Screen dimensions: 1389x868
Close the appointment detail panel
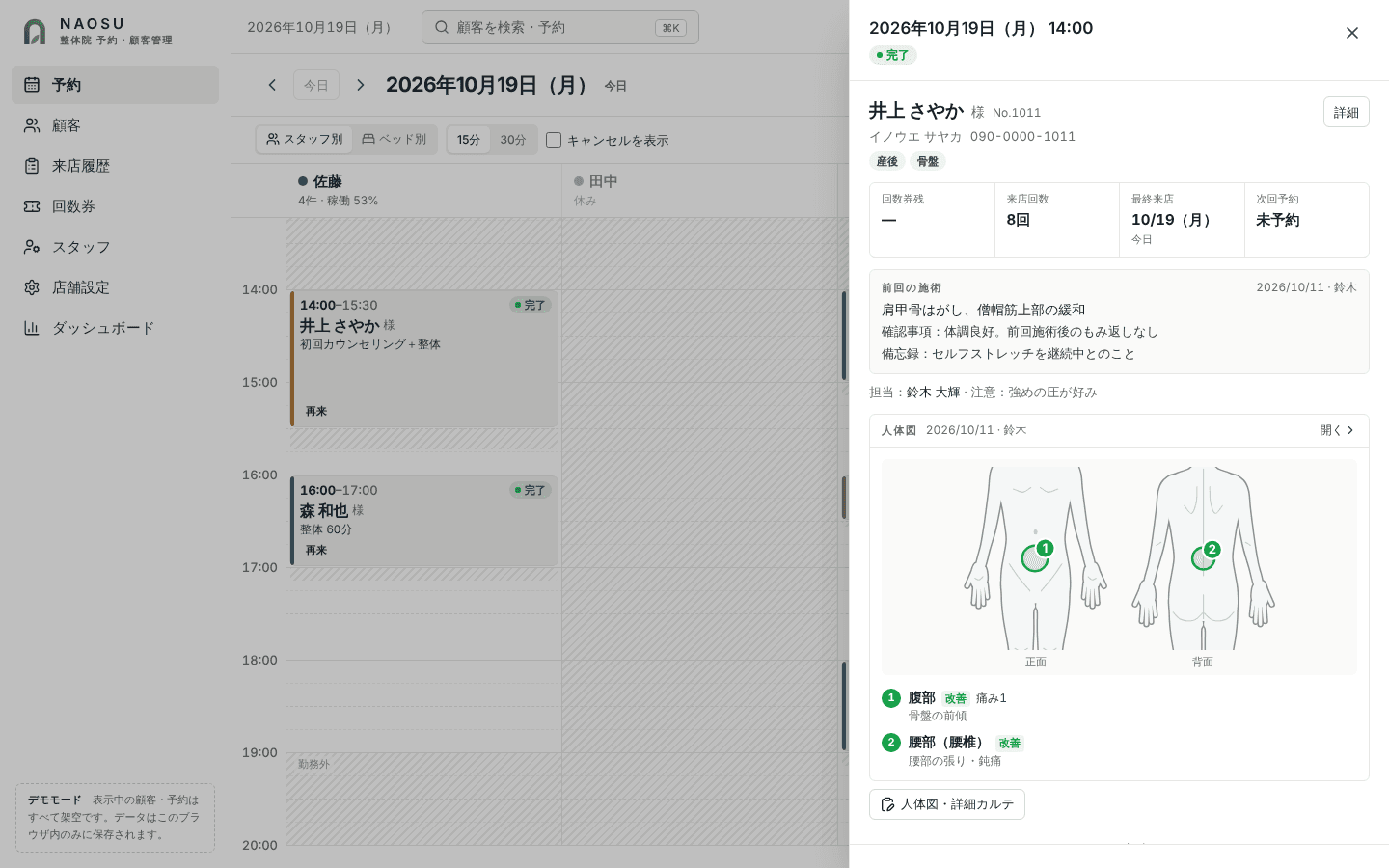pyautogui.click(x=1352, y=33)
